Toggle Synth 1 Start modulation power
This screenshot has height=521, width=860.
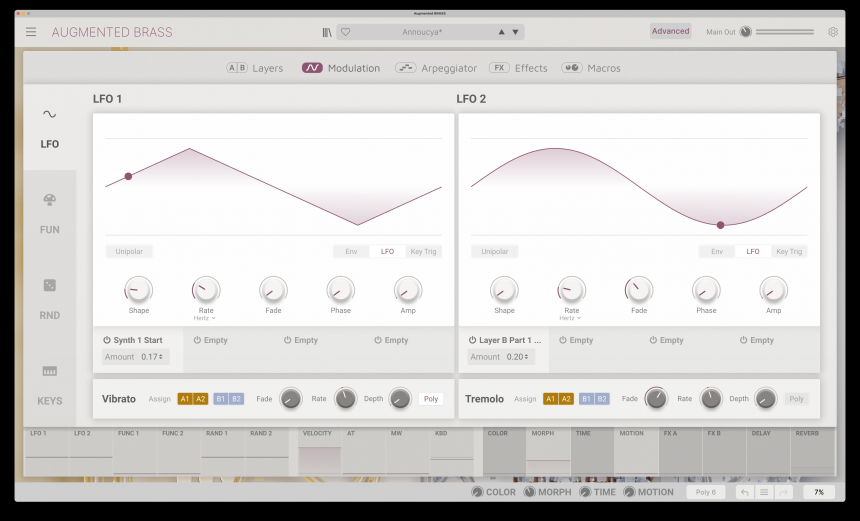tap(107, 340)
